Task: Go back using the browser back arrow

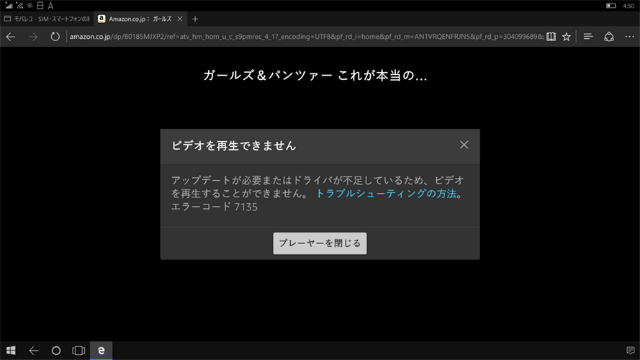Action: coord(11,37)
